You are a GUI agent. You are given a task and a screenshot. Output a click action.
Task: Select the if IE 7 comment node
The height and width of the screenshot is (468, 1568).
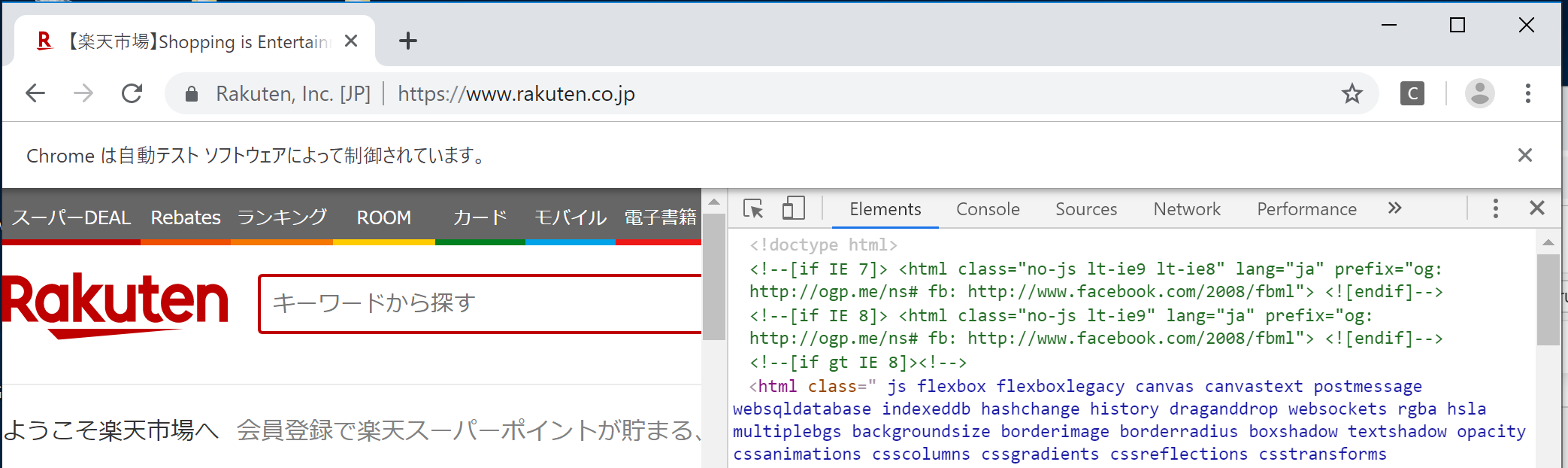tap(1095, 280)
